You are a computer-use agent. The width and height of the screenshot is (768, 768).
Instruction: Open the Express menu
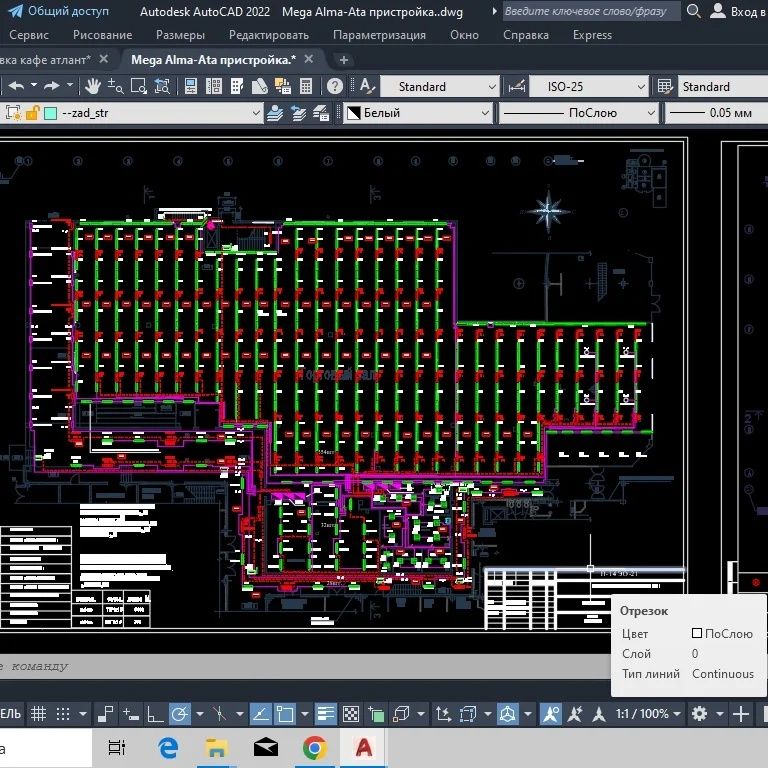[592, 35]
